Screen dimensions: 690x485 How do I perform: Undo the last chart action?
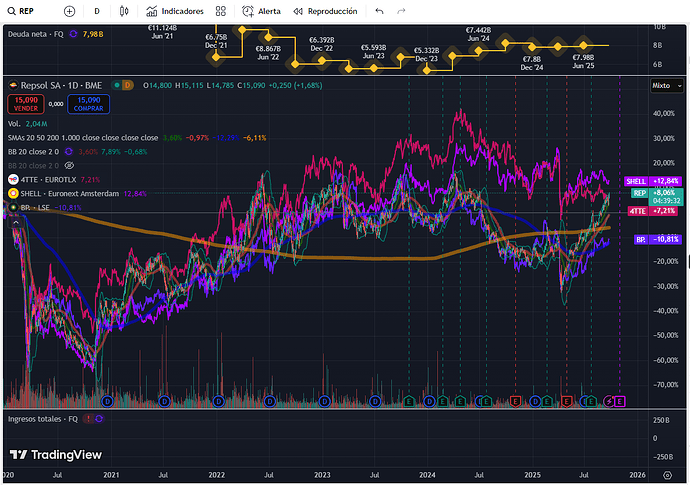[378, 11]
